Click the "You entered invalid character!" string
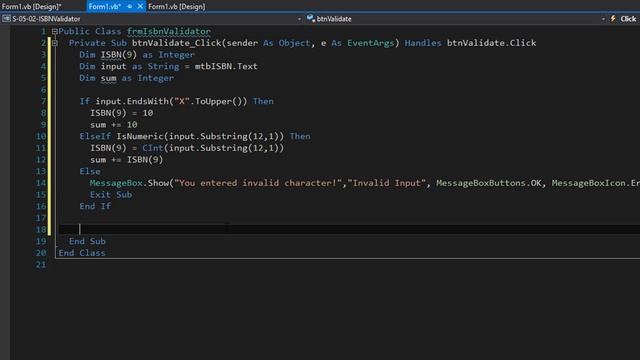 point(258,183)
